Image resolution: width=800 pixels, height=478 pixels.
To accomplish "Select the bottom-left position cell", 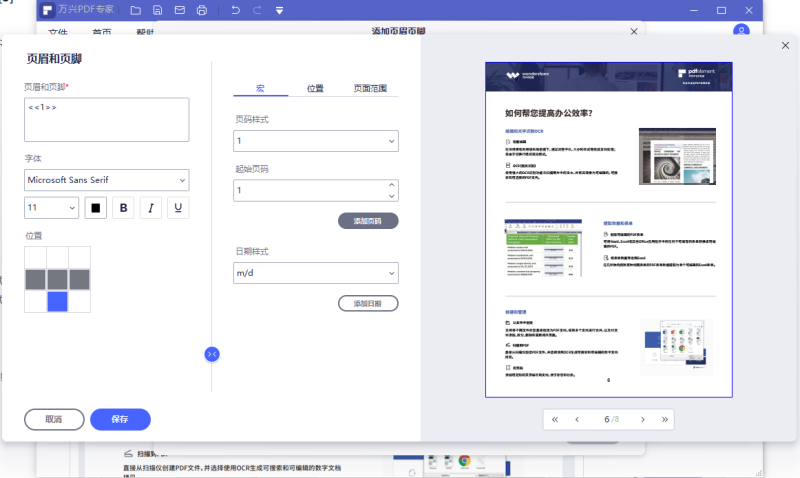I will (x=35, y=301).
